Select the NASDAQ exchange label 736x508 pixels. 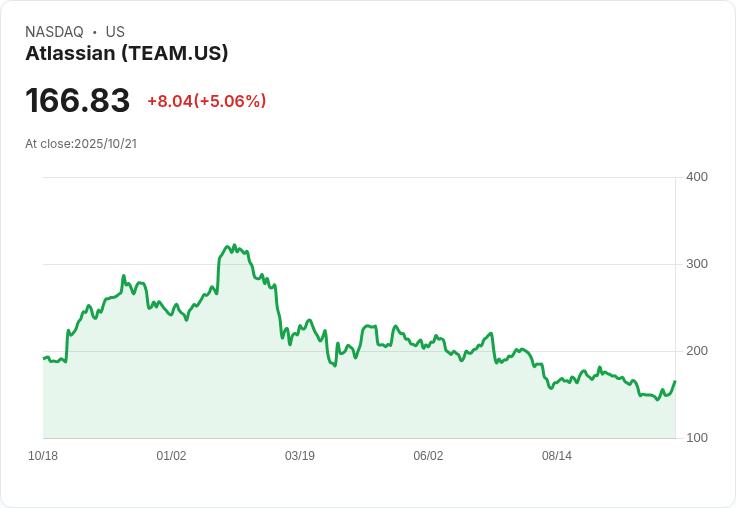pos(54,32)
